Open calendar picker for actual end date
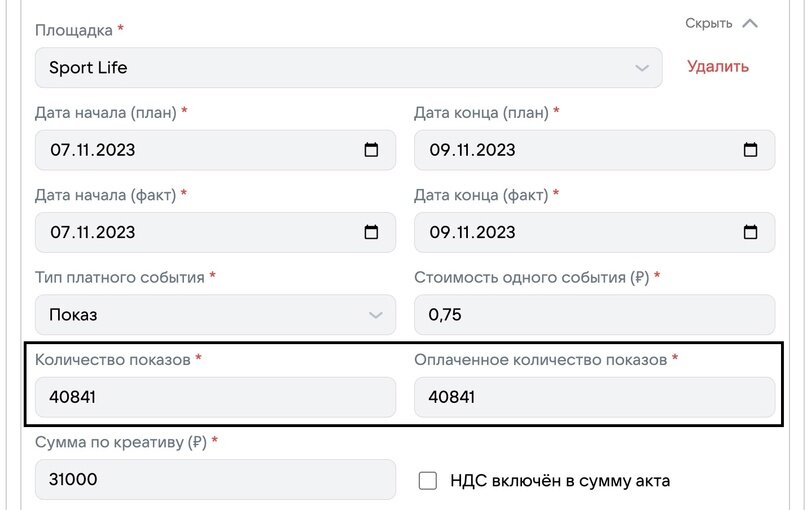This screenshot has width=807, height=510. (750, 232)
